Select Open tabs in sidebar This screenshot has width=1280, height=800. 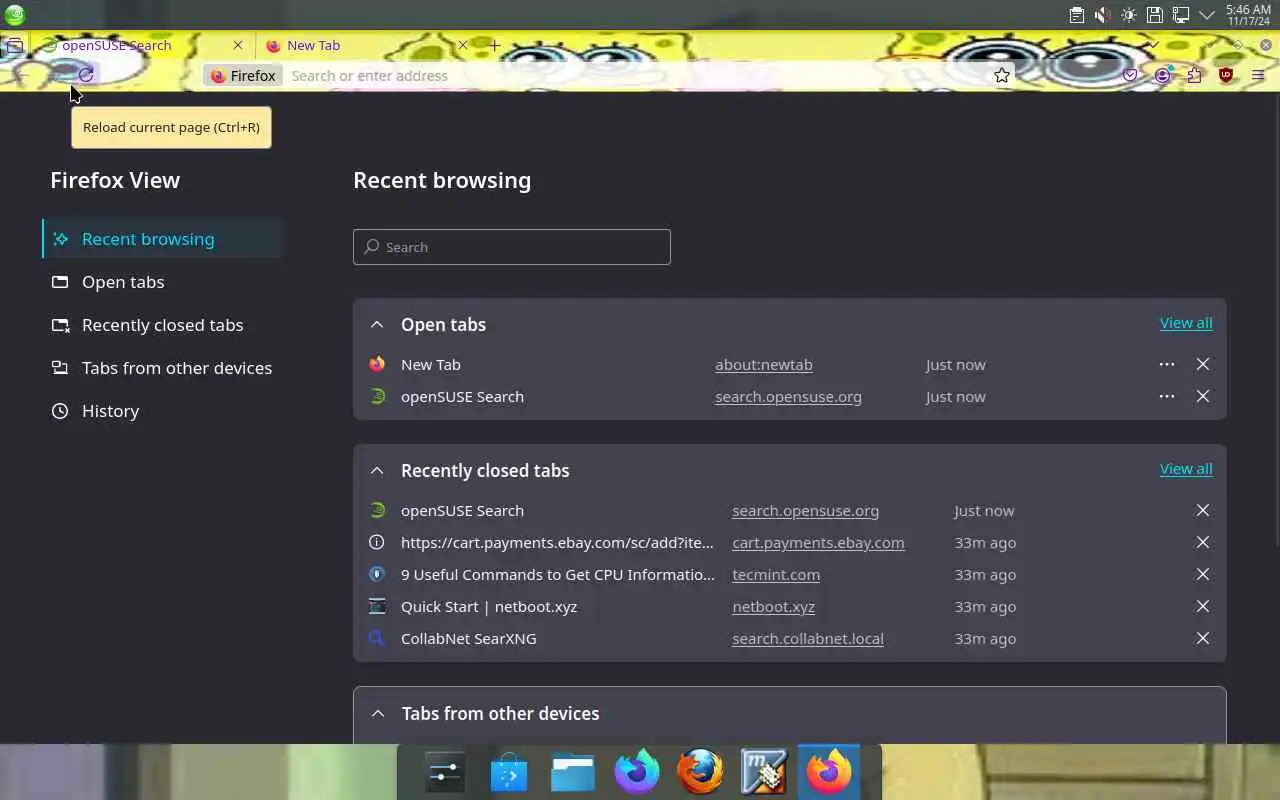tap(165, 282)
